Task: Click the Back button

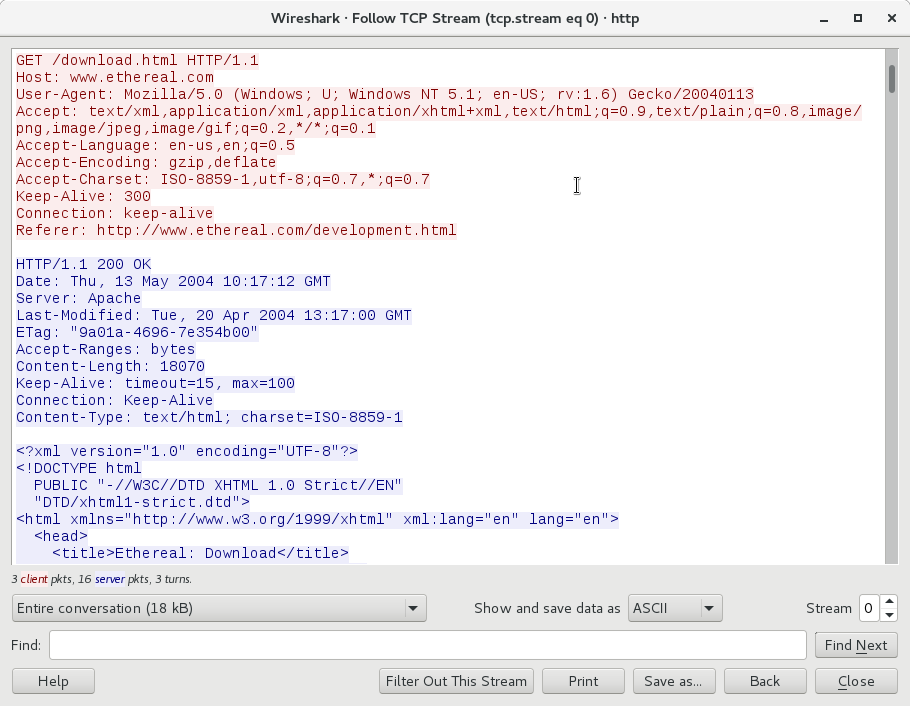Action: pos(765,681)
